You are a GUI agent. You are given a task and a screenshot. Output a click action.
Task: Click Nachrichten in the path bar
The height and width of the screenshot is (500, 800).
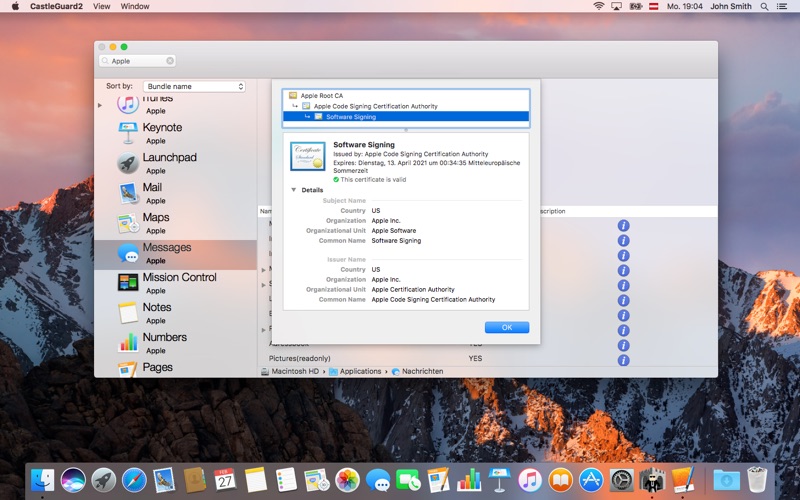click(x=417, y=371)
